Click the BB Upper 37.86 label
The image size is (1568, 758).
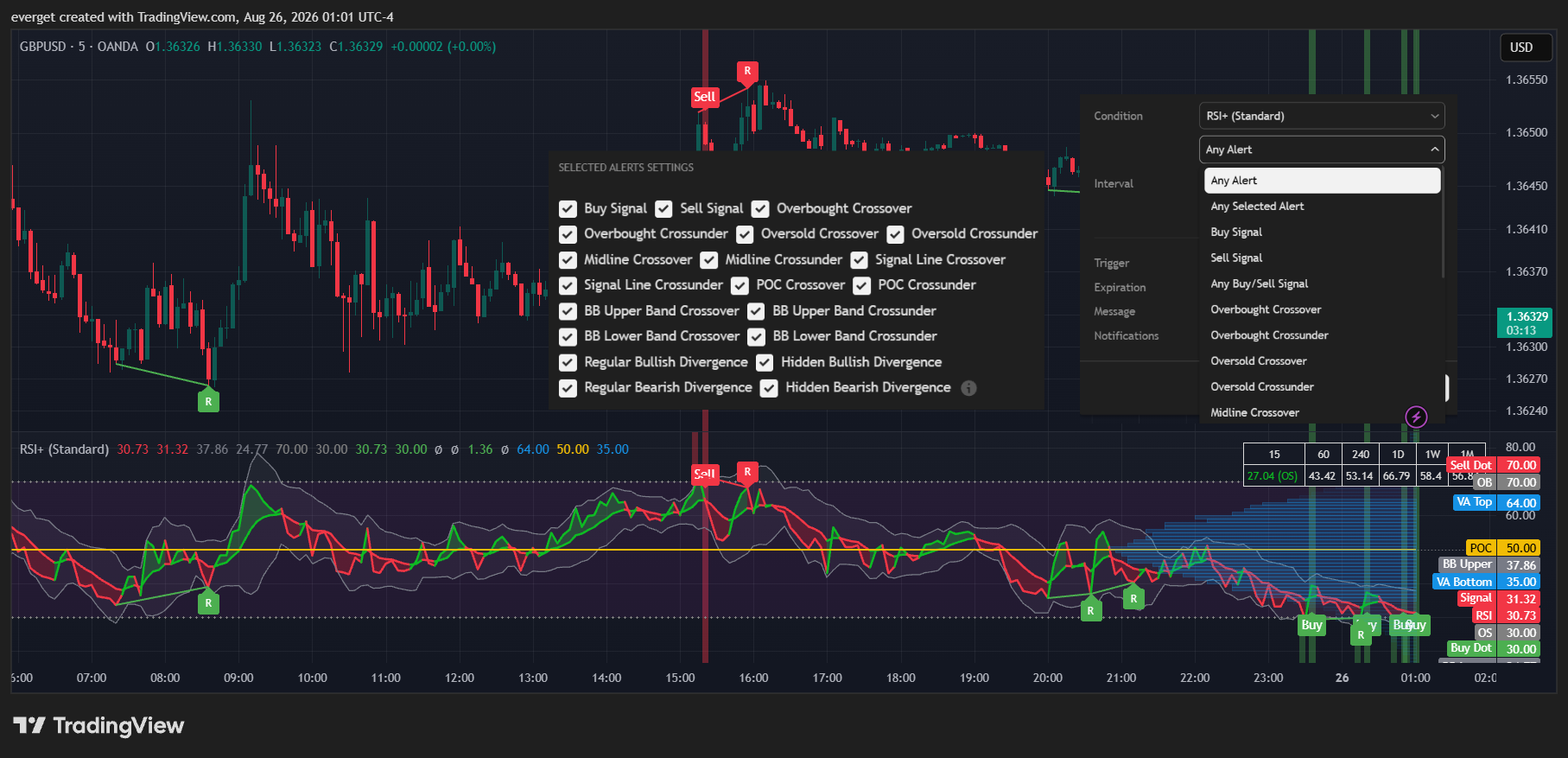point(1490,564)
